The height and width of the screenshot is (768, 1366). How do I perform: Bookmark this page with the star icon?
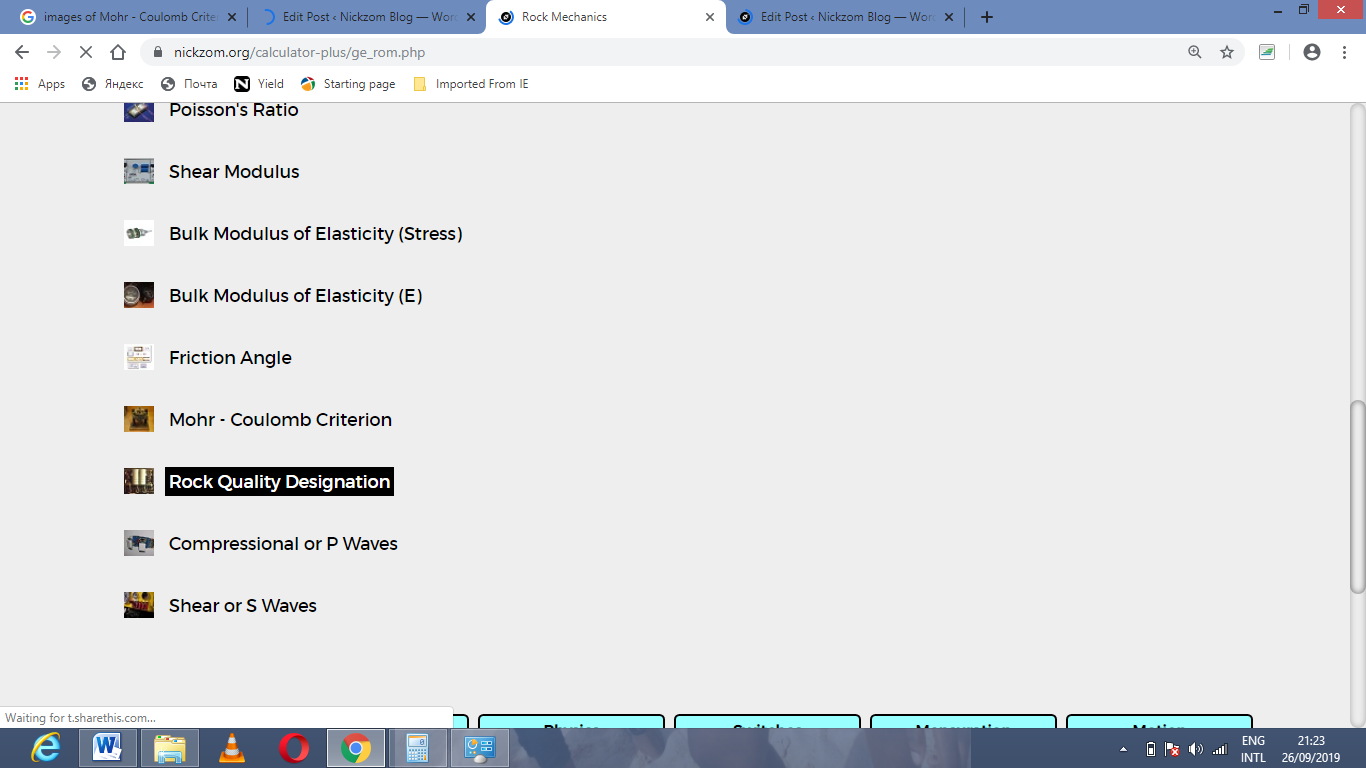click(1227, 52)
